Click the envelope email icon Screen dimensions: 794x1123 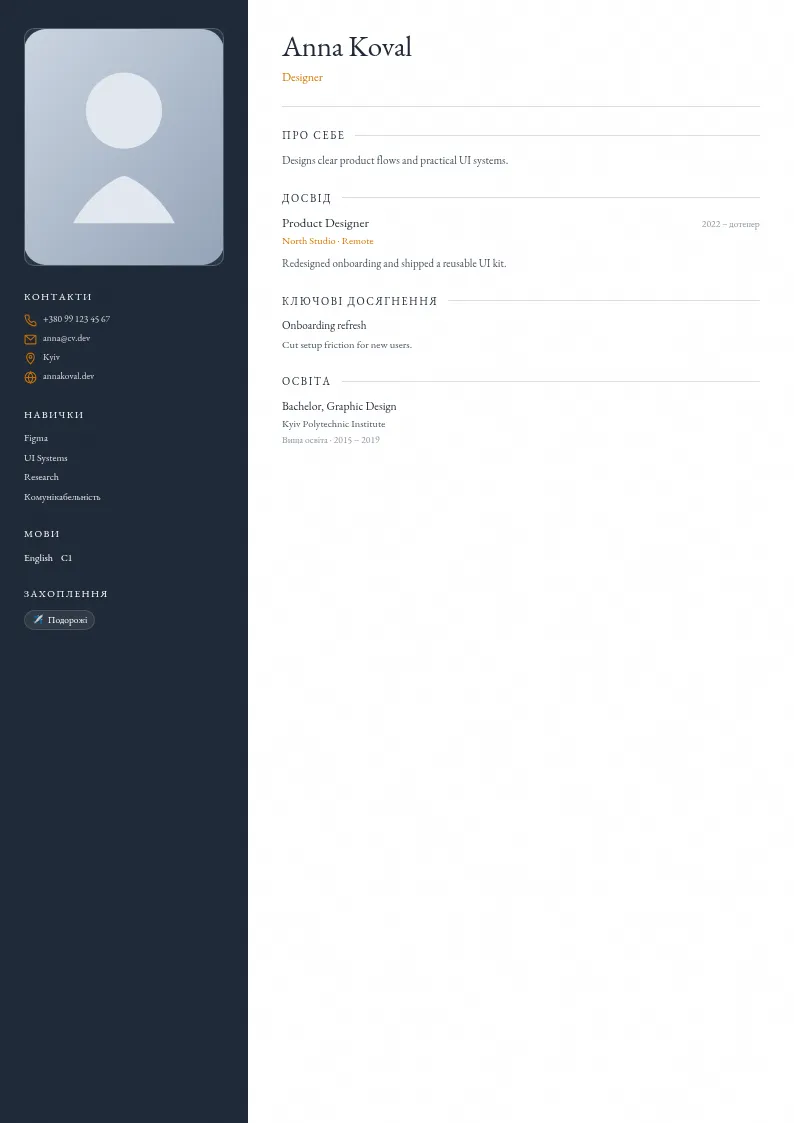30,339
